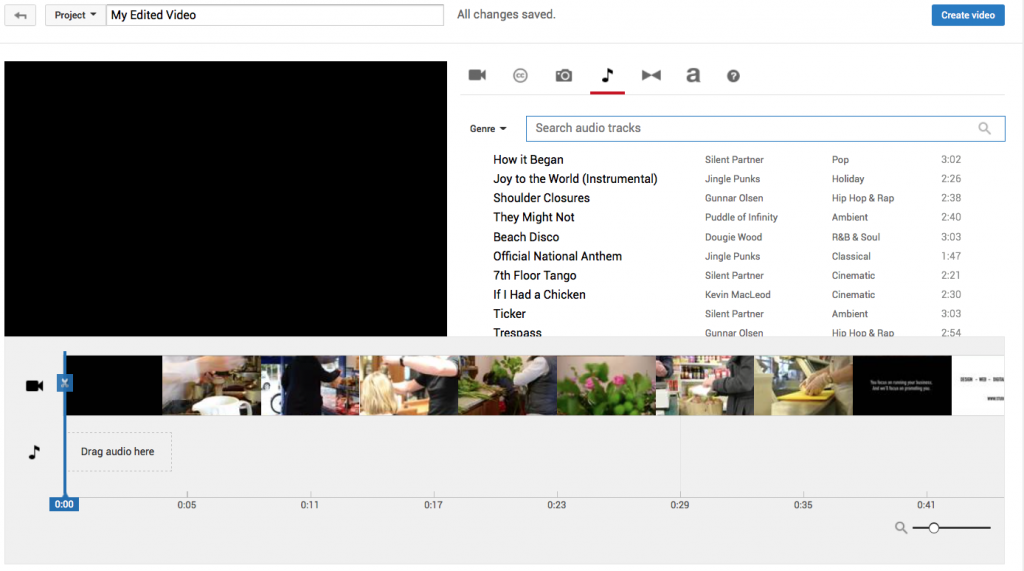Viewport: 1024px width, 571px height.
Task: Select the '7th Floor Tango' track
Action: click(535, 275)
